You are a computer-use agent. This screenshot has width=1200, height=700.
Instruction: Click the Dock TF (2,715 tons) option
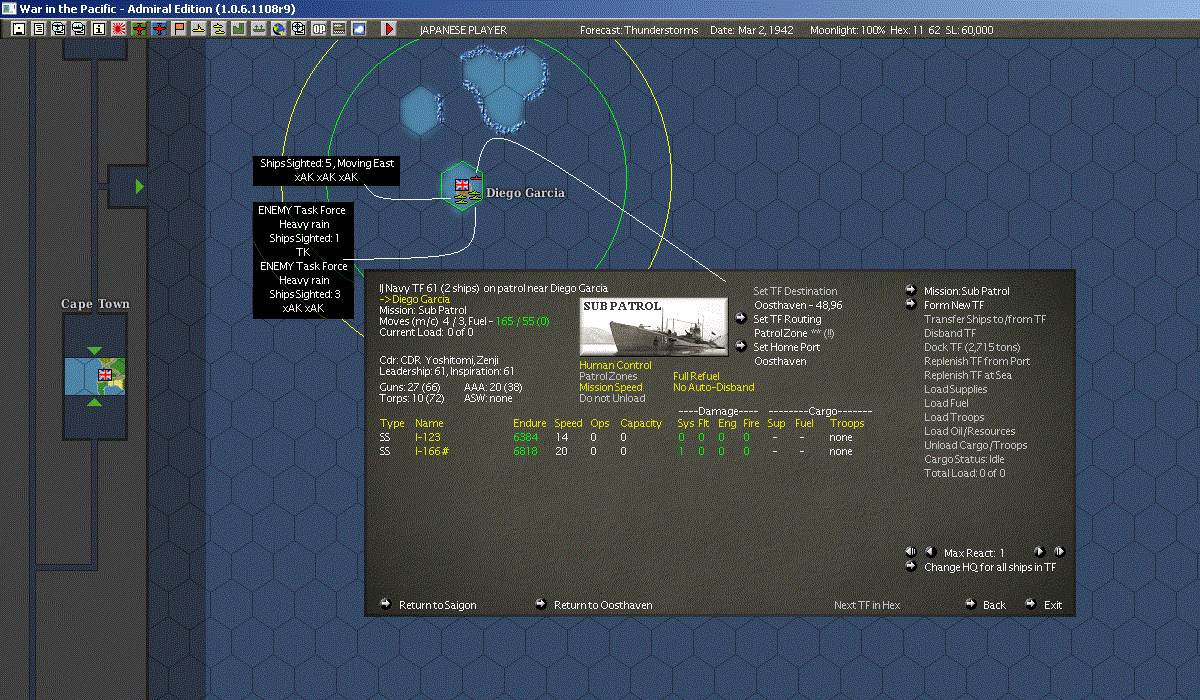(x=972, y=347)
